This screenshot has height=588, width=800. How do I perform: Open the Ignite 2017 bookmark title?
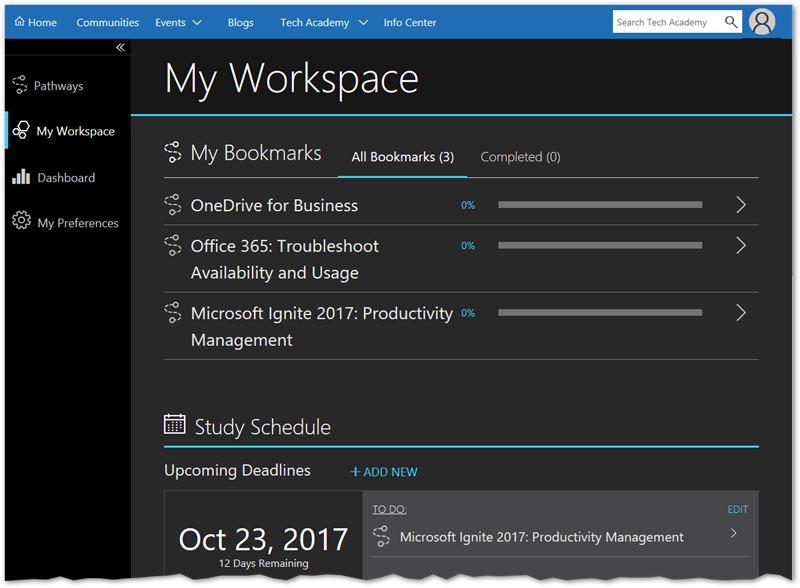(322, 326)
